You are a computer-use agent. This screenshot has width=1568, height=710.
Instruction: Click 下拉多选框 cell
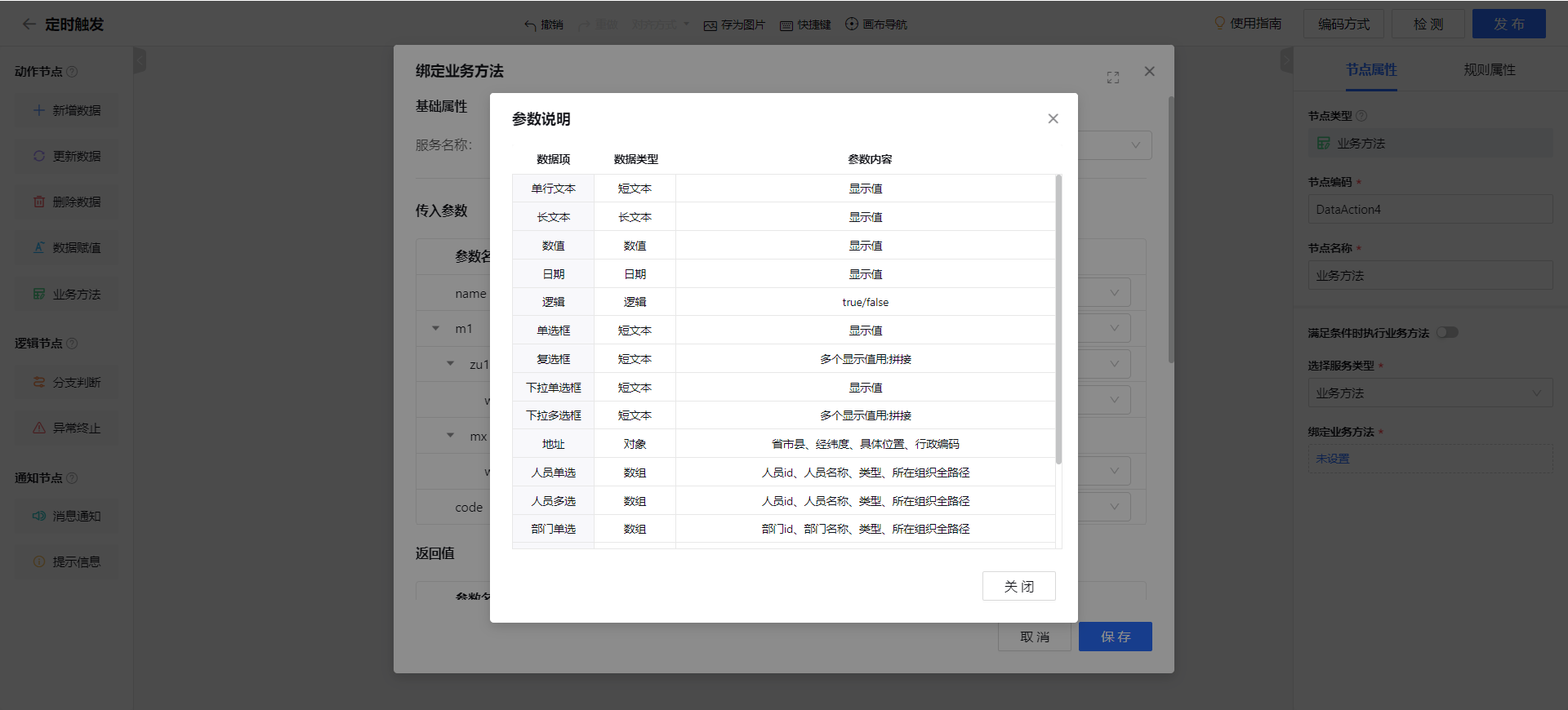[x=553, y=415]
